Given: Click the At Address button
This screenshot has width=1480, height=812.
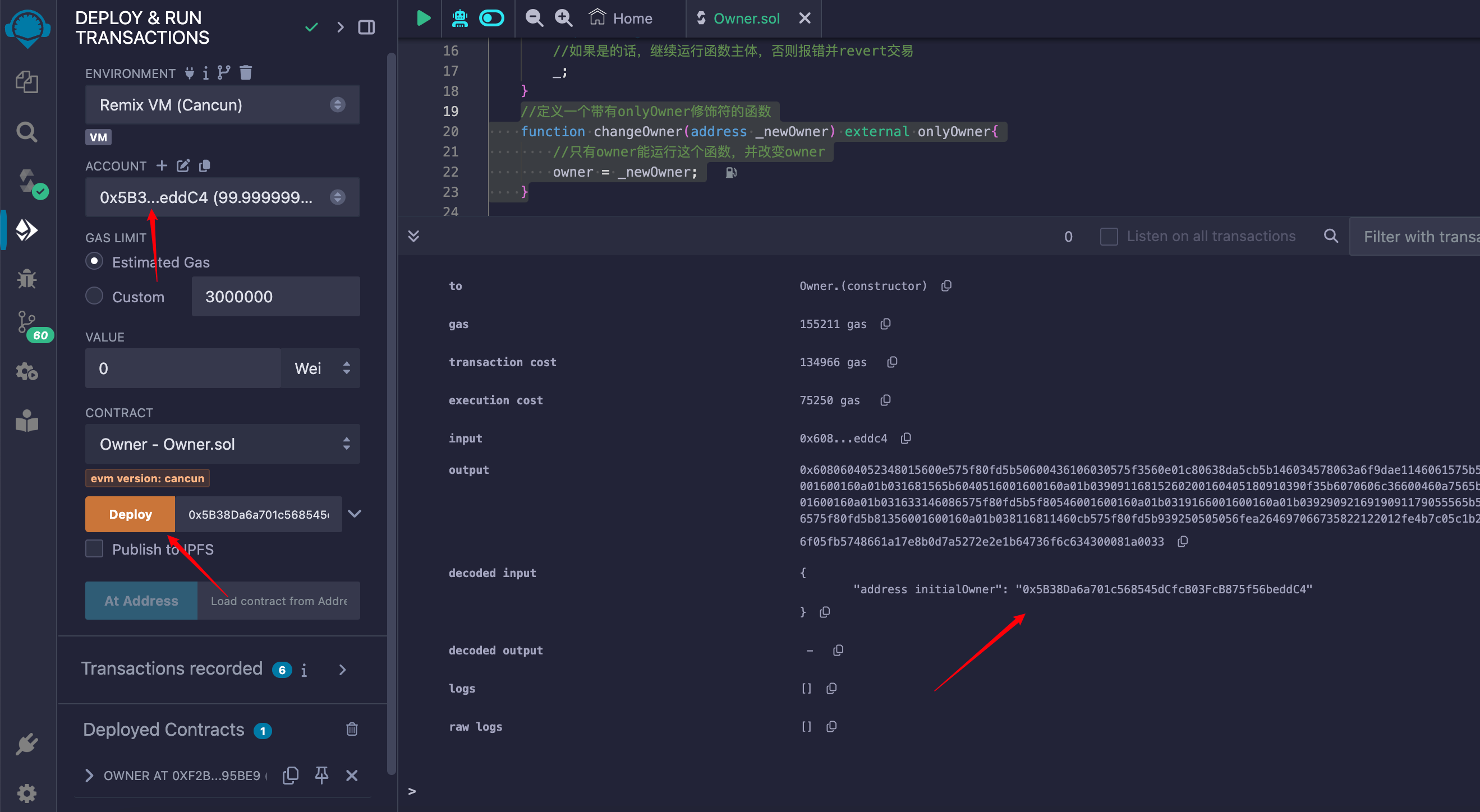Looking at the screenshot, I should [x=141, y=601].
